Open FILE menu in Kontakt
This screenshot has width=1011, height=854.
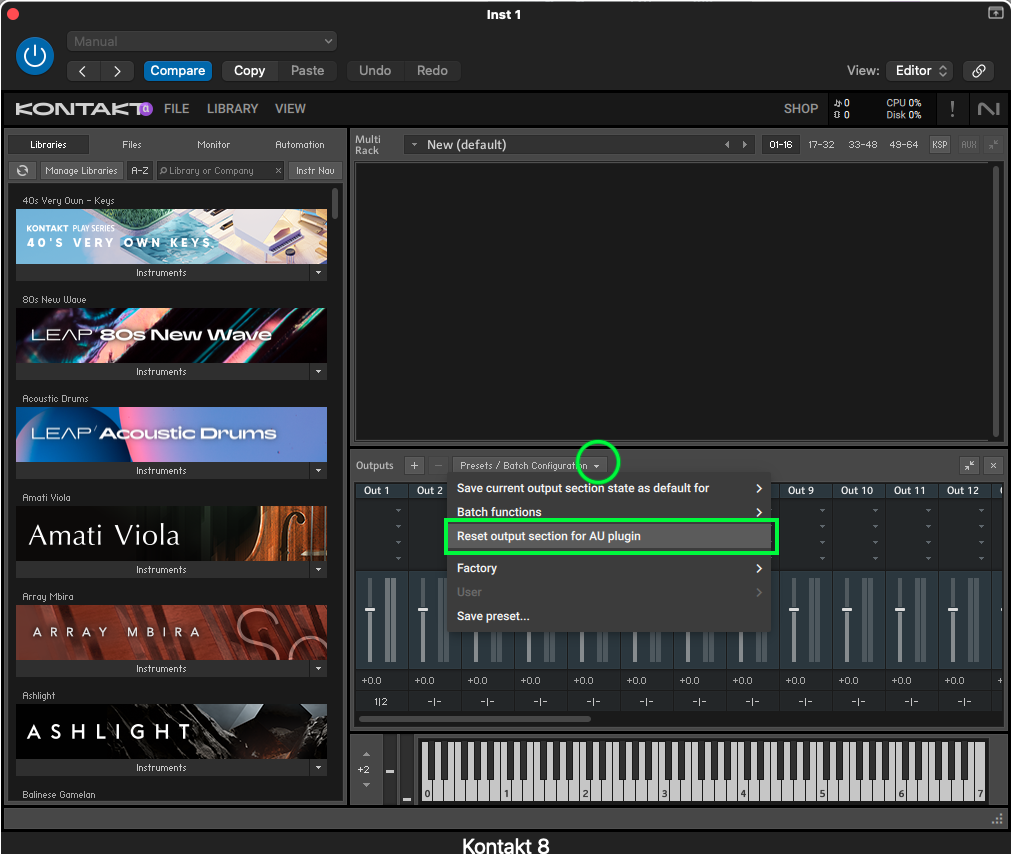177,109
